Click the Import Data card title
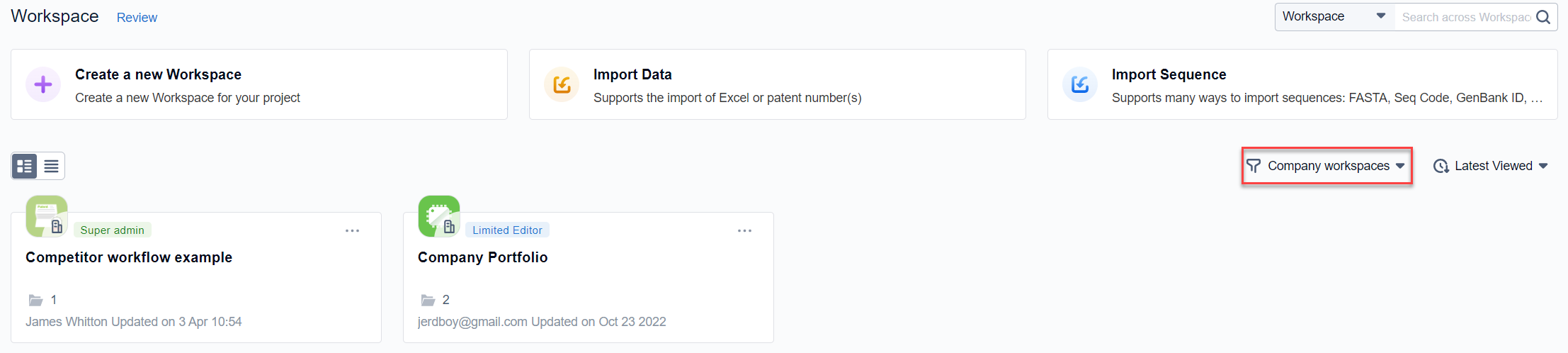The height and width of the screenshot is (353, 1568). pos(632,74)
